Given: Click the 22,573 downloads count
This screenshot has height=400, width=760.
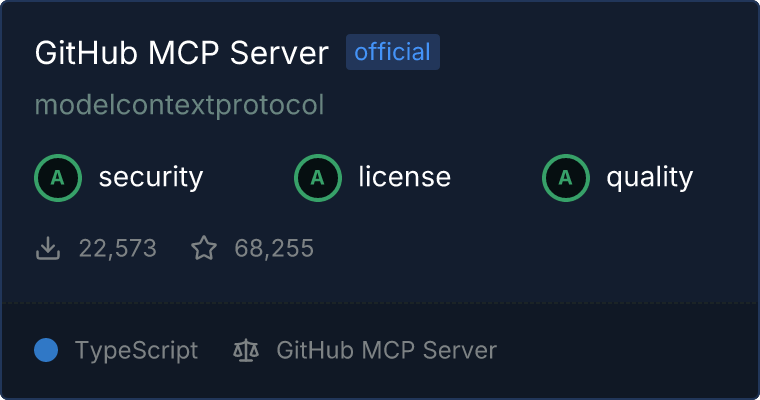Looking at the screenshot, I should 118,248.
